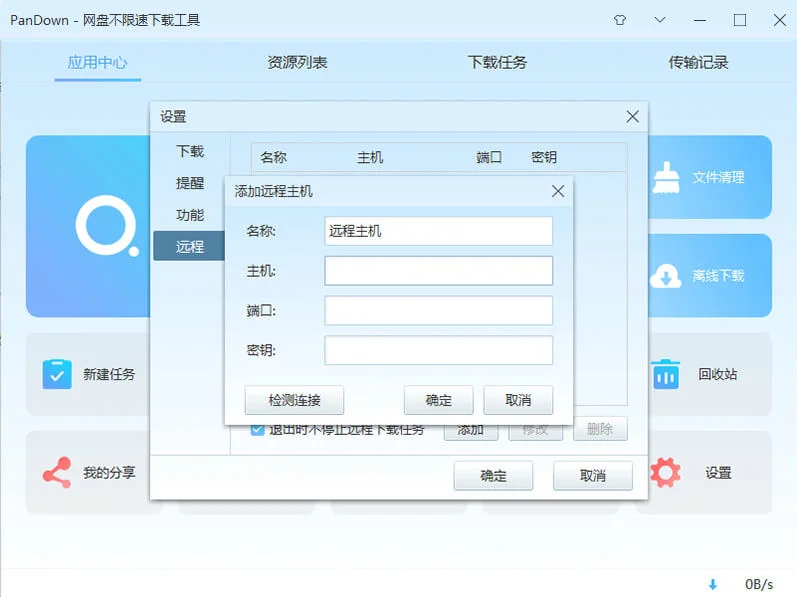Screen dimensions: 797x597
Task: Click the 修改 button in settings
Action: click(x=535, y=430)
